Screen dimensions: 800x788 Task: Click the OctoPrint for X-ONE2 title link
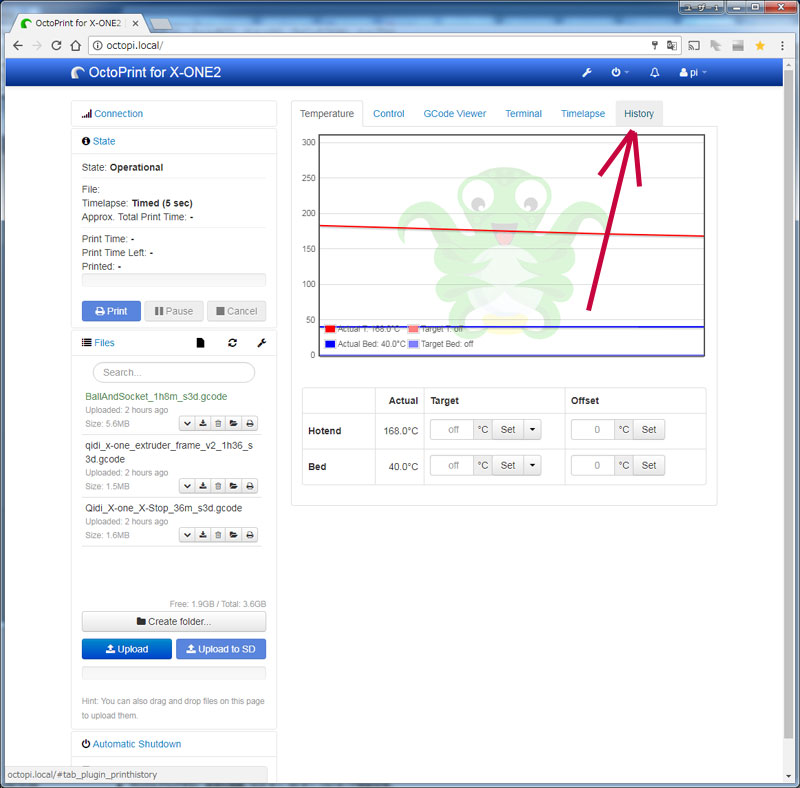coord(146,72)
